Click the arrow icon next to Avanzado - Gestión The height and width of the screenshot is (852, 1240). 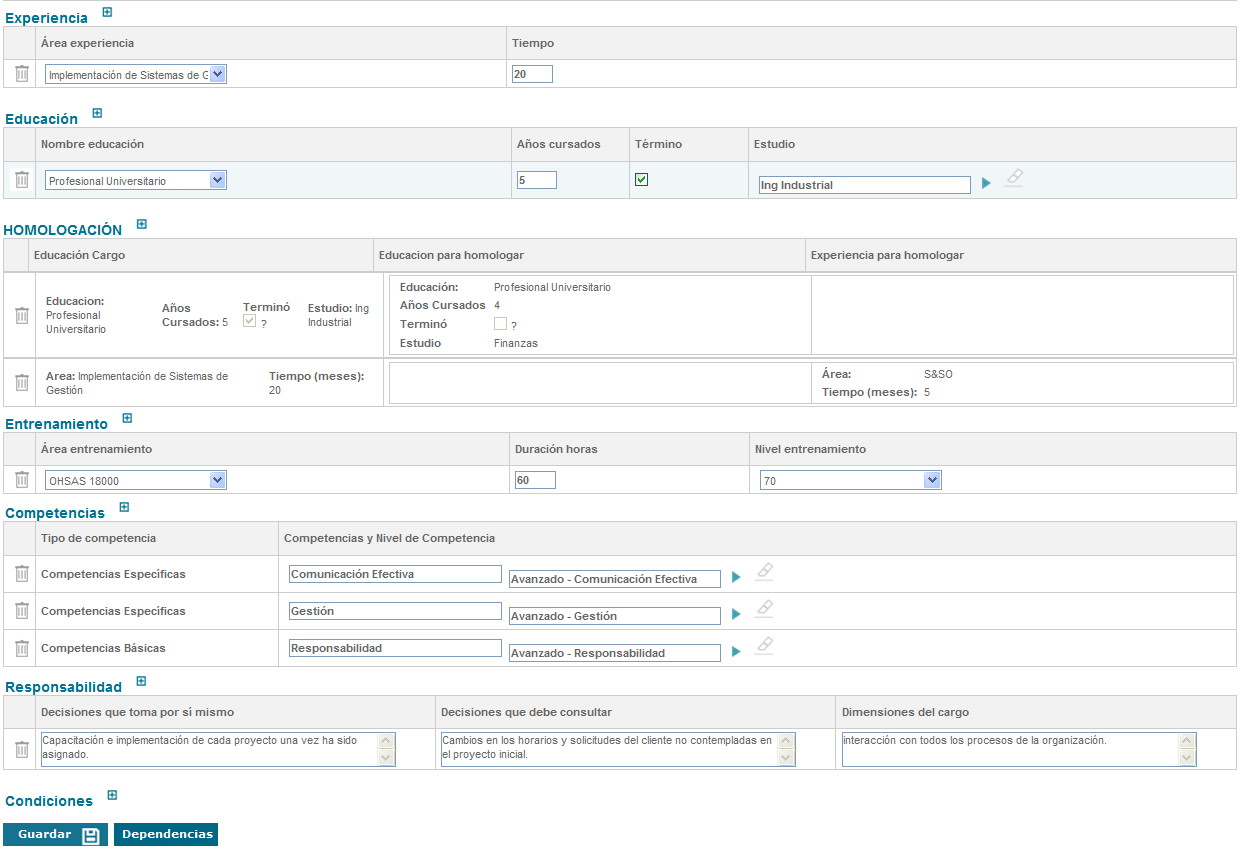click(x=736, y=615)
